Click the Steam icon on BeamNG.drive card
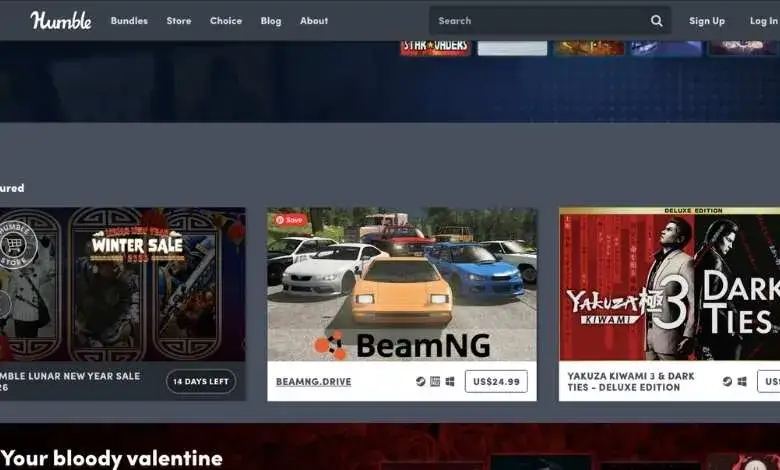The height and width of the screenshot is (470, 780). click(x=420, y=381)
